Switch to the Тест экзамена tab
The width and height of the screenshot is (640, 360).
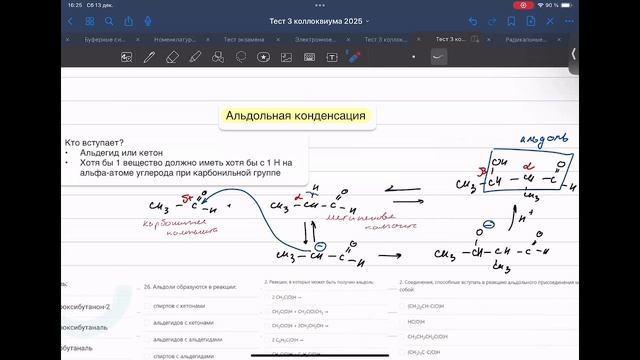pos(244,40)
